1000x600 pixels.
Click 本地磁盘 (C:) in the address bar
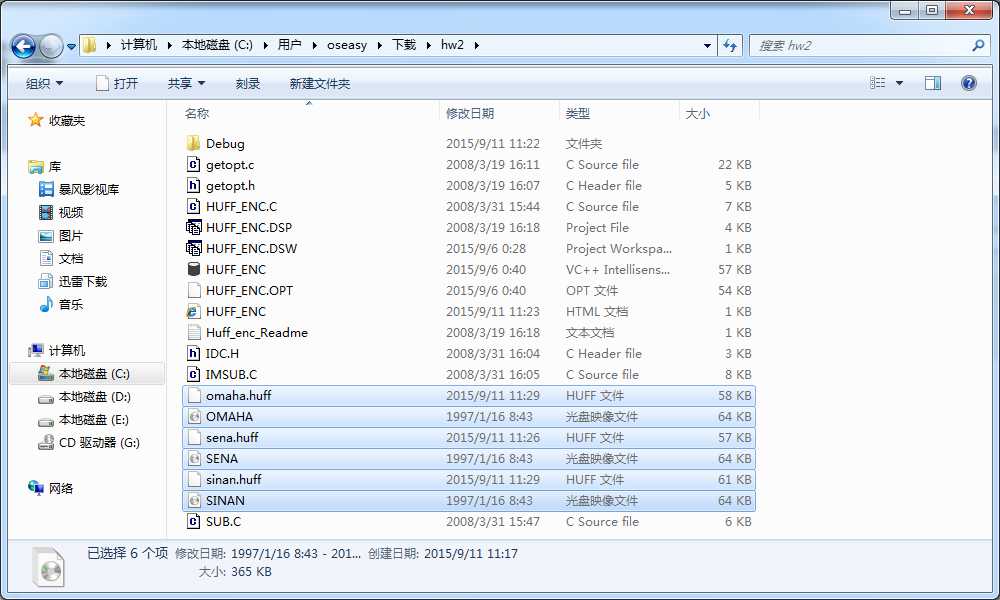coord(217,45)
